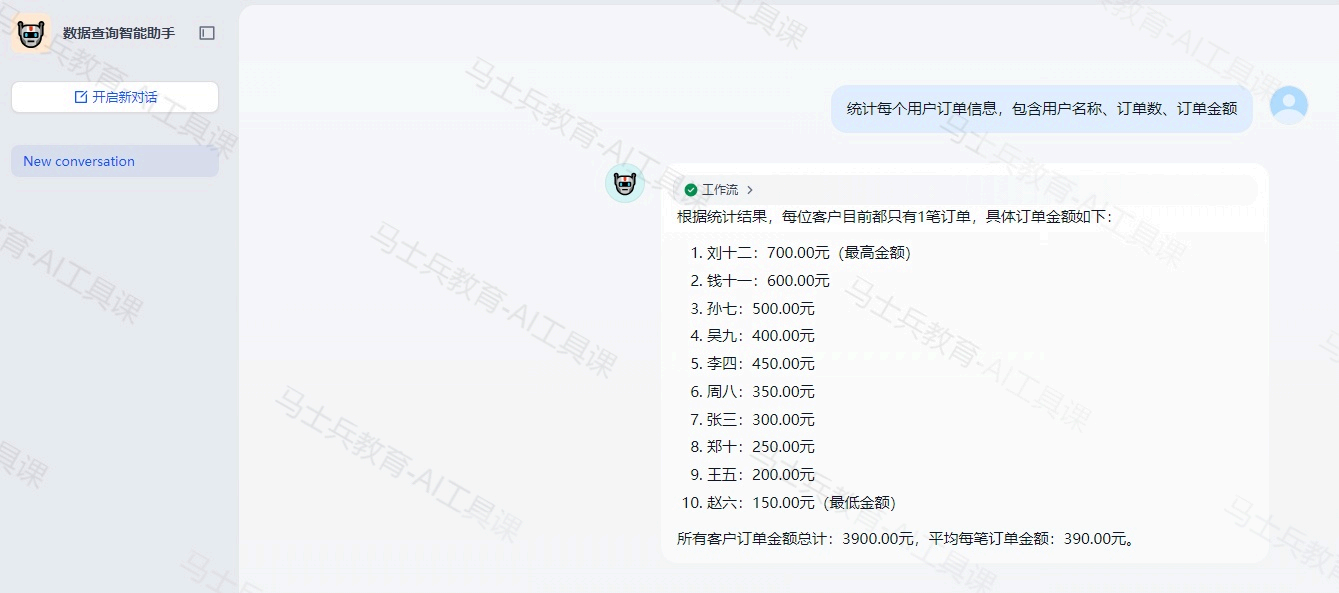
Task: Collapse the sidebar with the panel toggle icon
Action: [x=207, y=33]
